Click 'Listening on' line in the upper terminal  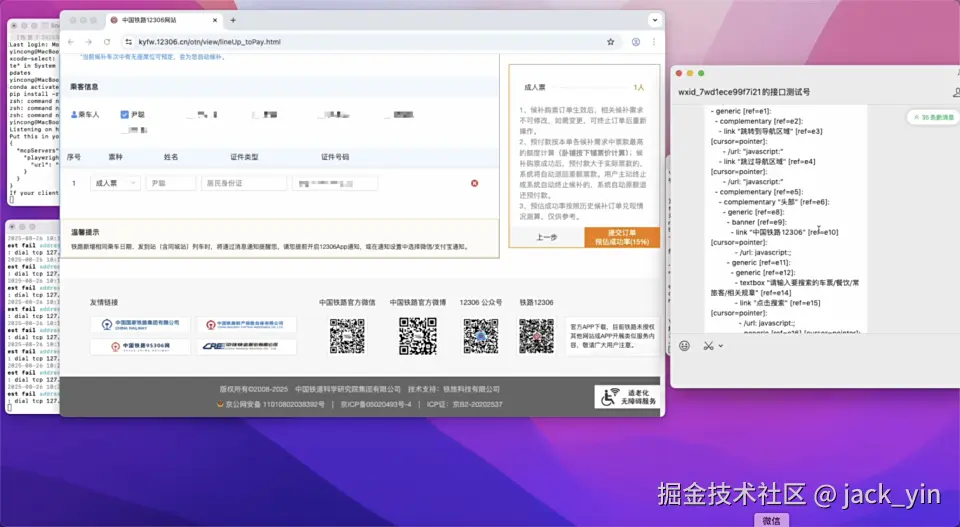[34, 129]
